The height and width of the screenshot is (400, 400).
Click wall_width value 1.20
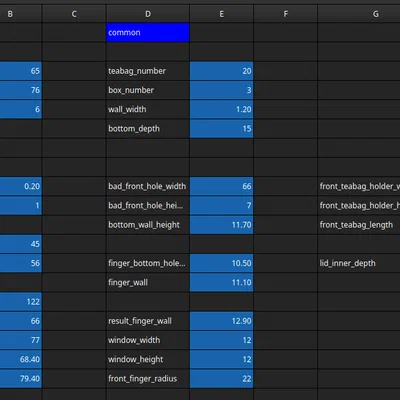[221, 109]
